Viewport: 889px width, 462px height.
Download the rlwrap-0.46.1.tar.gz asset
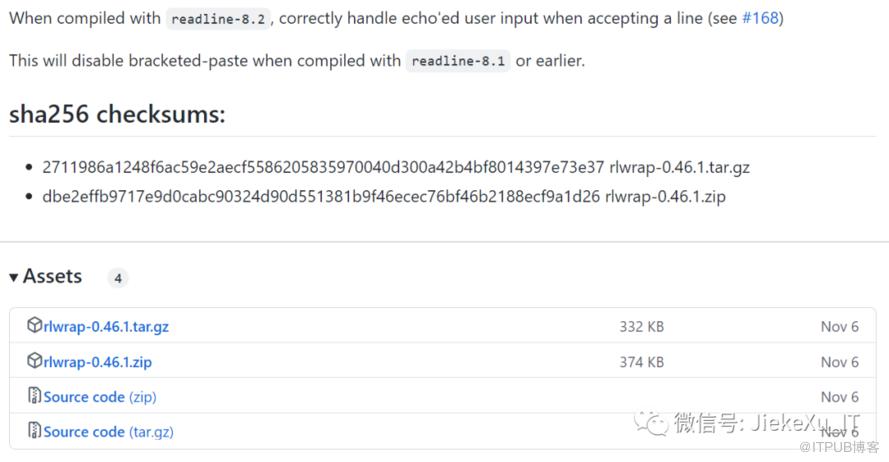tap(106, 326)
